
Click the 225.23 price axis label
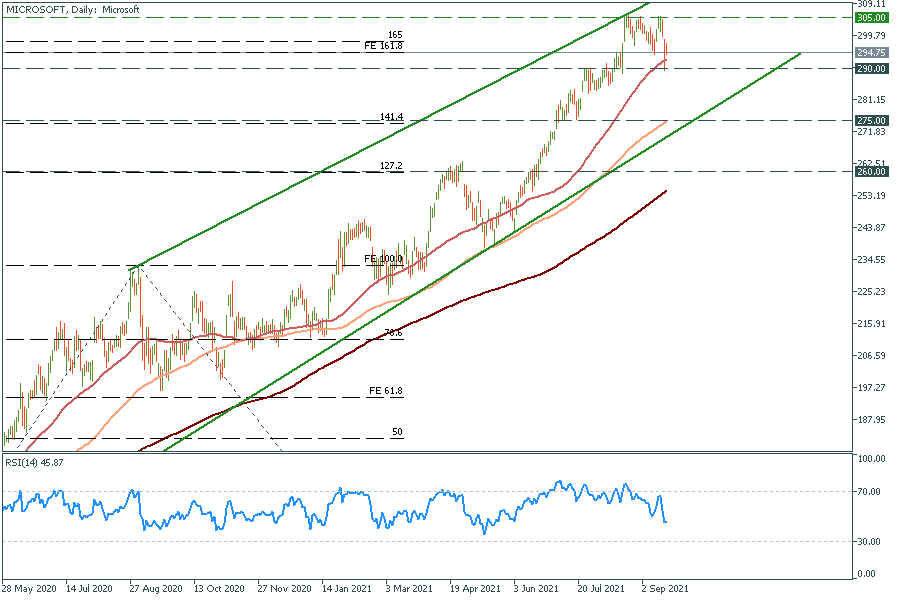click(x=871, y=292)
